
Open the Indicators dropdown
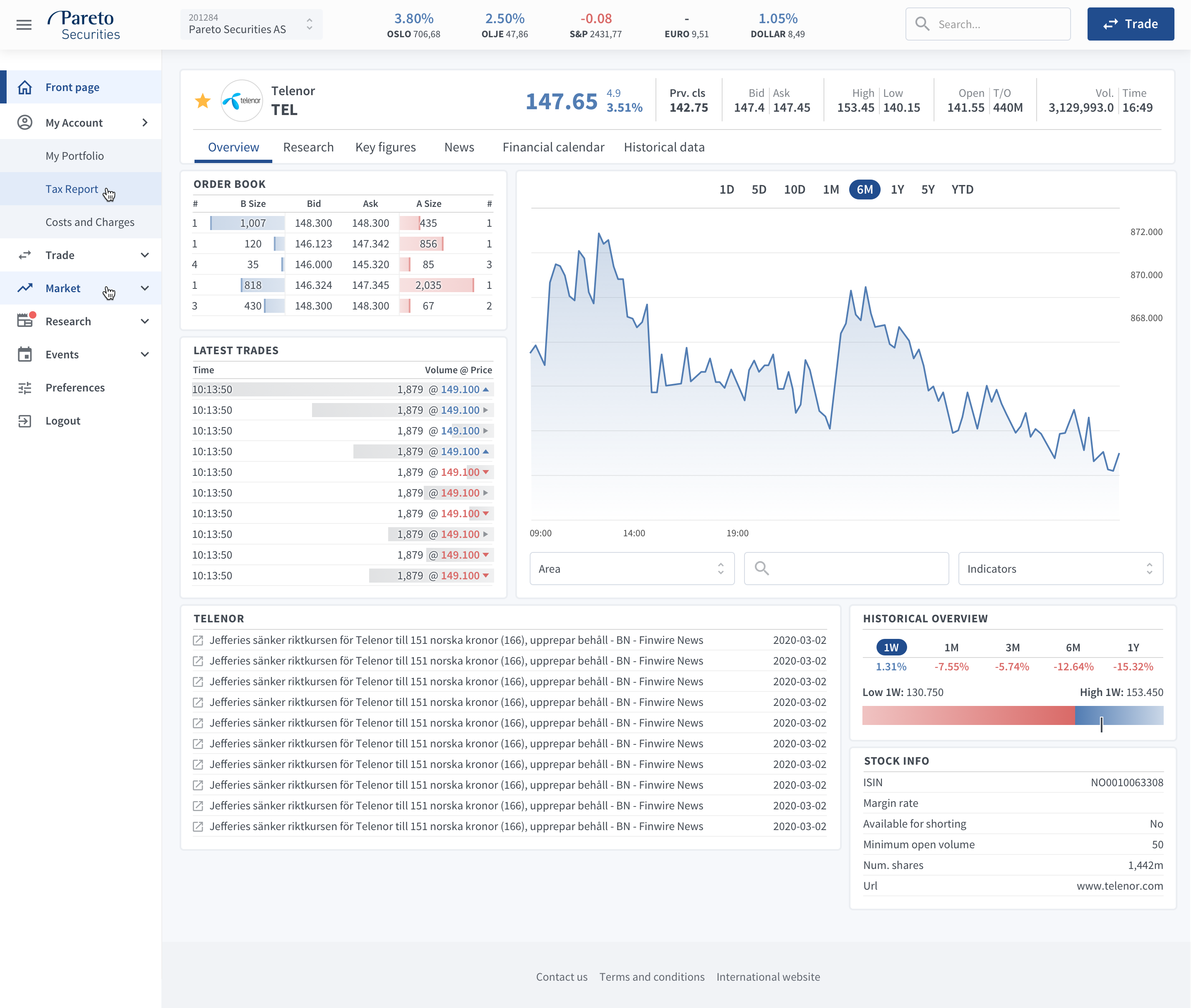point(1060,569)
